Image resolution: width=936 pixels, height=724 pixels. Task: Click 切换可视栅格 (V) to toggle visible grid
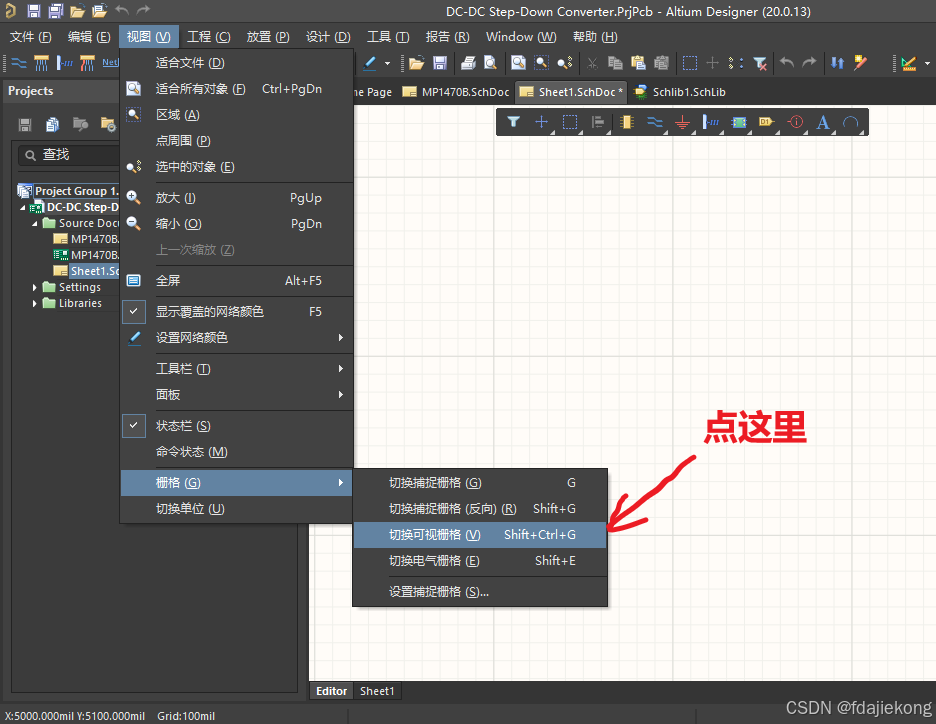(x=480, y=535)
